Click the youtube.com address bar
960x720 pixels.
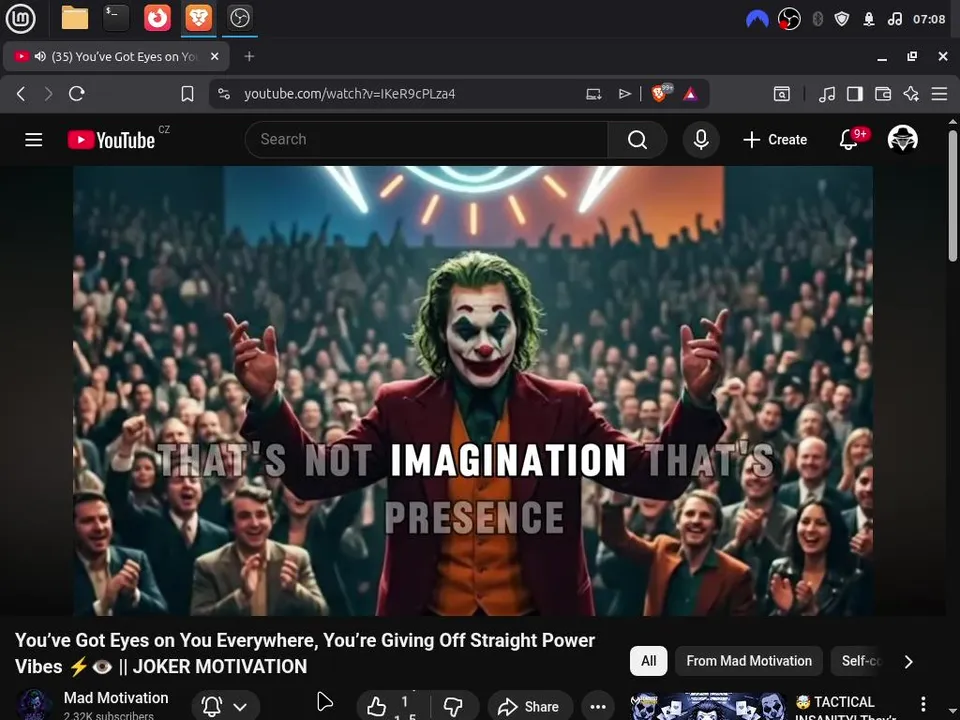(x=350, y=94)
